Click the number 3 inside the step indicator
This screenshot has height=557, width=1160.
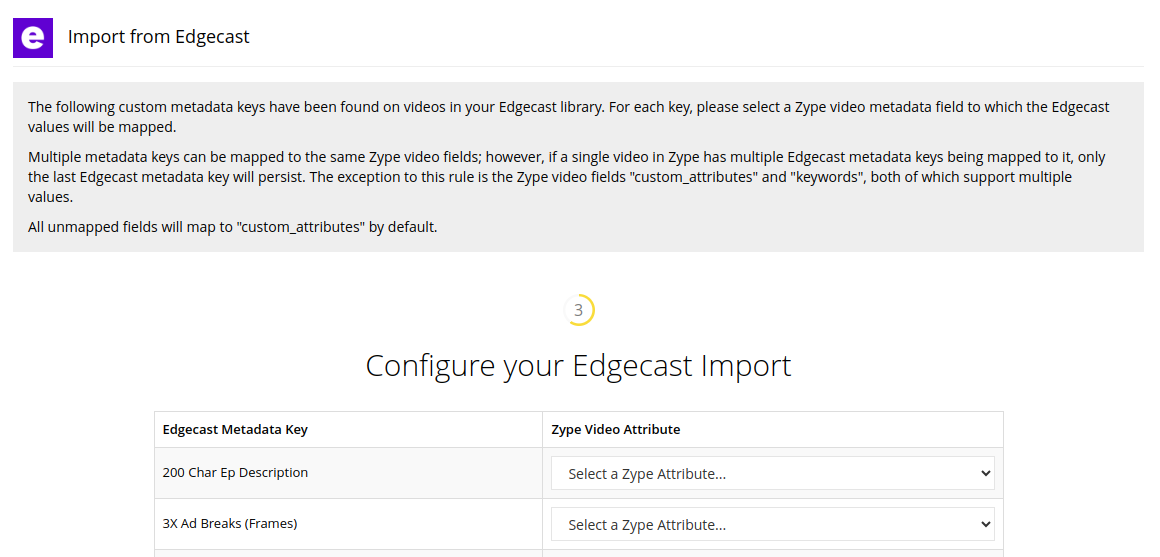tap(579, 311)
